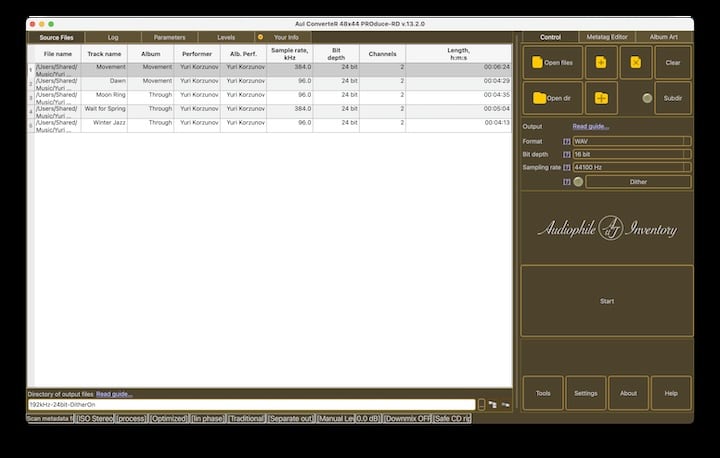Open the Bit depth 16 bit dropdown

(631, 154)
